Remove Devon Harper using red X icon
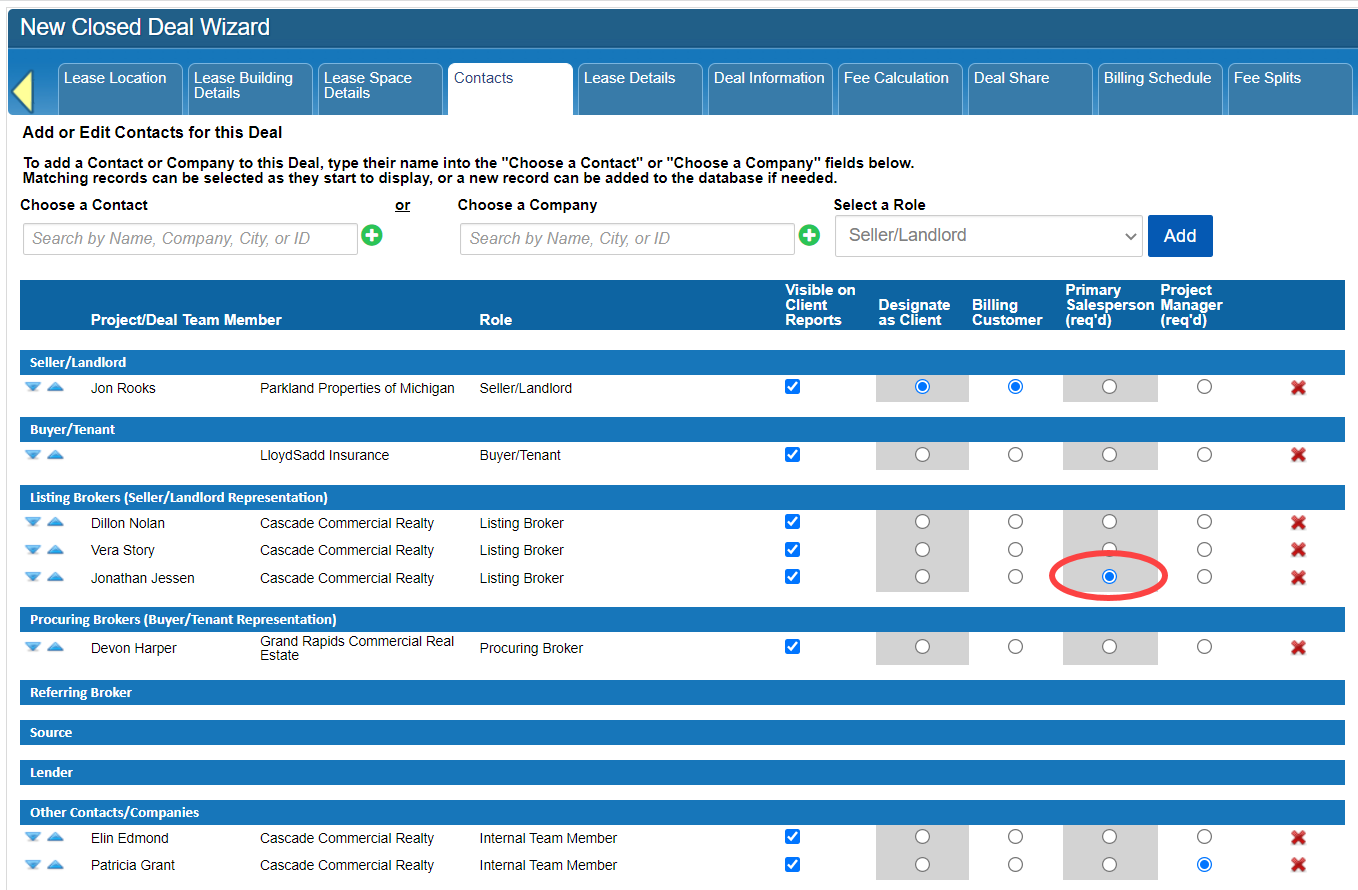Viewport: 1358px width, 890px height. (1298, 648)
